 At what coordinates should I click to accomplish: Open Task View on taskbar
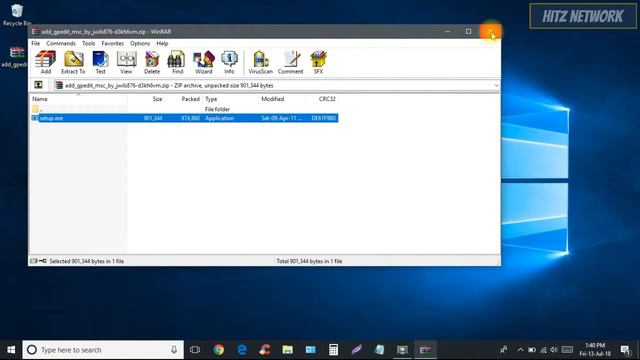pyautogui.click(x=195, y=350)
